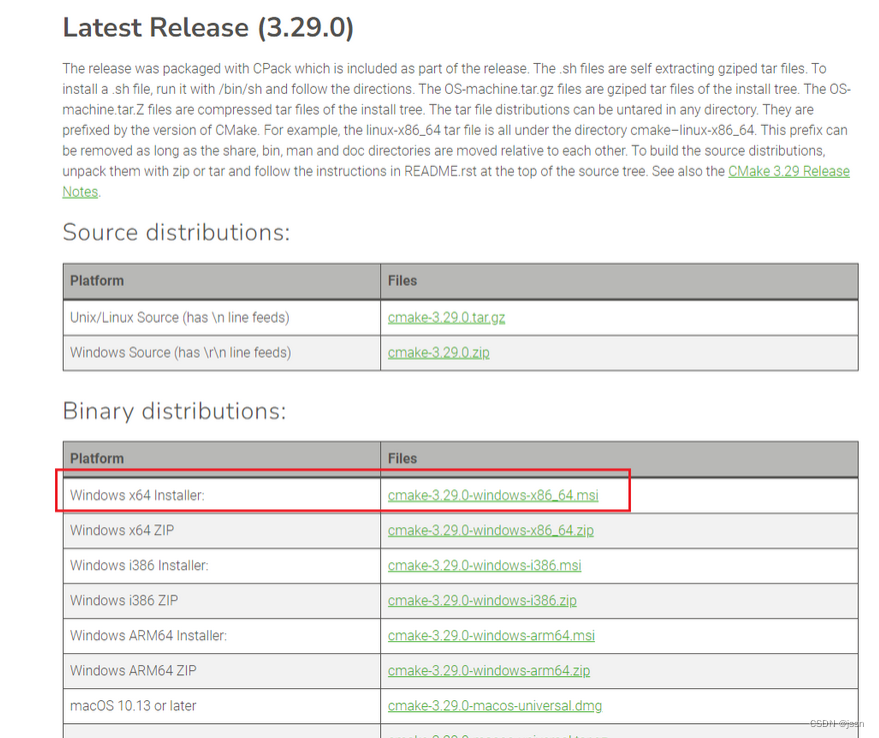Download cmake-3.29.0.tar.gz source

[x=446, y=318]
